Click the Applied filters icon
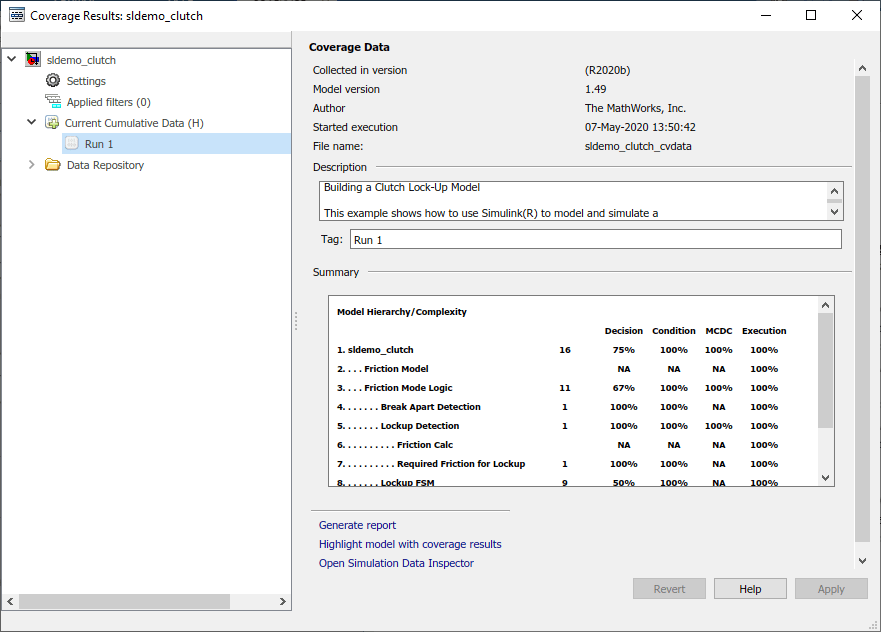The width and height of the screenshot is (881, 632). [53, 102]
